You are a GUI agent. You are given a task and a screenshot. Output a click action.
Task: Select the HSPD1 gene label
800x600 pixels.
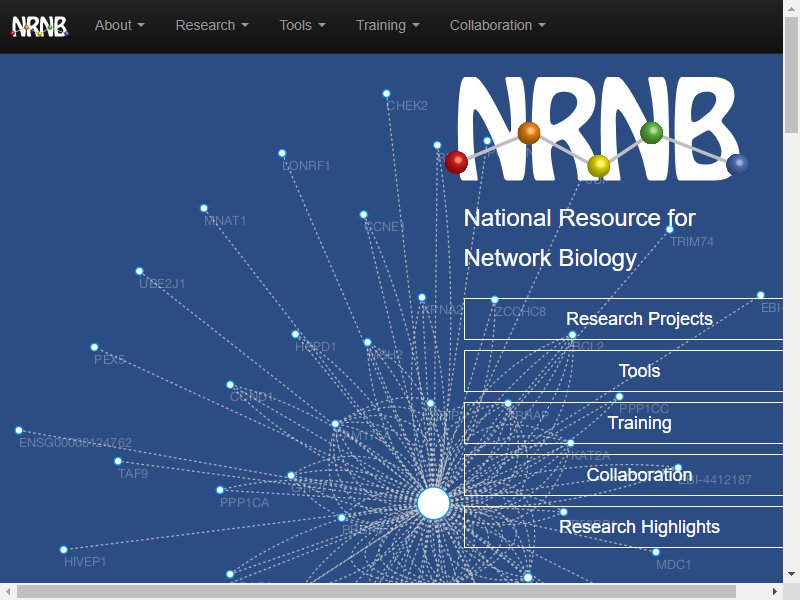(x=316, y=347)
